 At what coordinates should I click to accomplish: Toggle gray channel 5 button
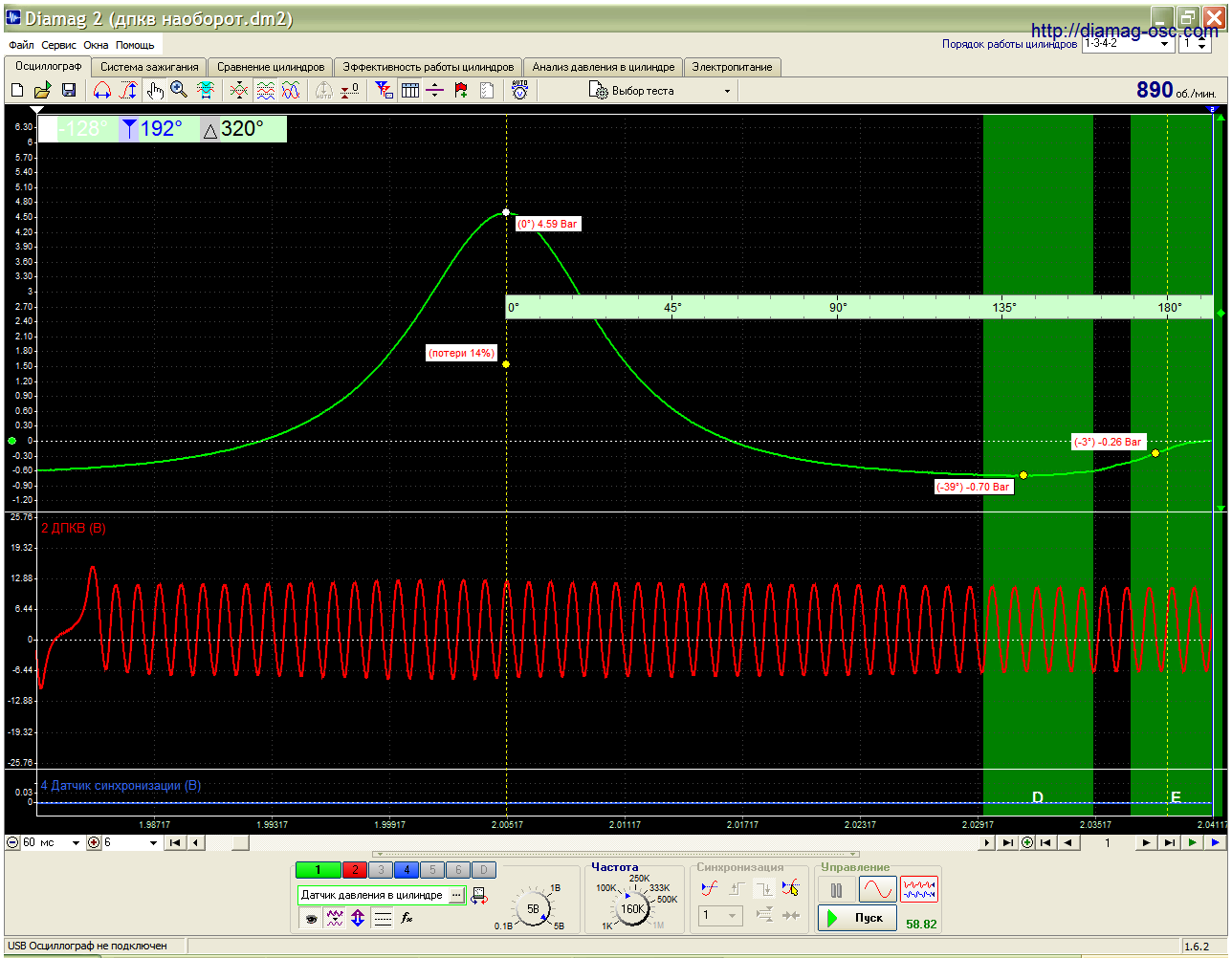[432, 869]
